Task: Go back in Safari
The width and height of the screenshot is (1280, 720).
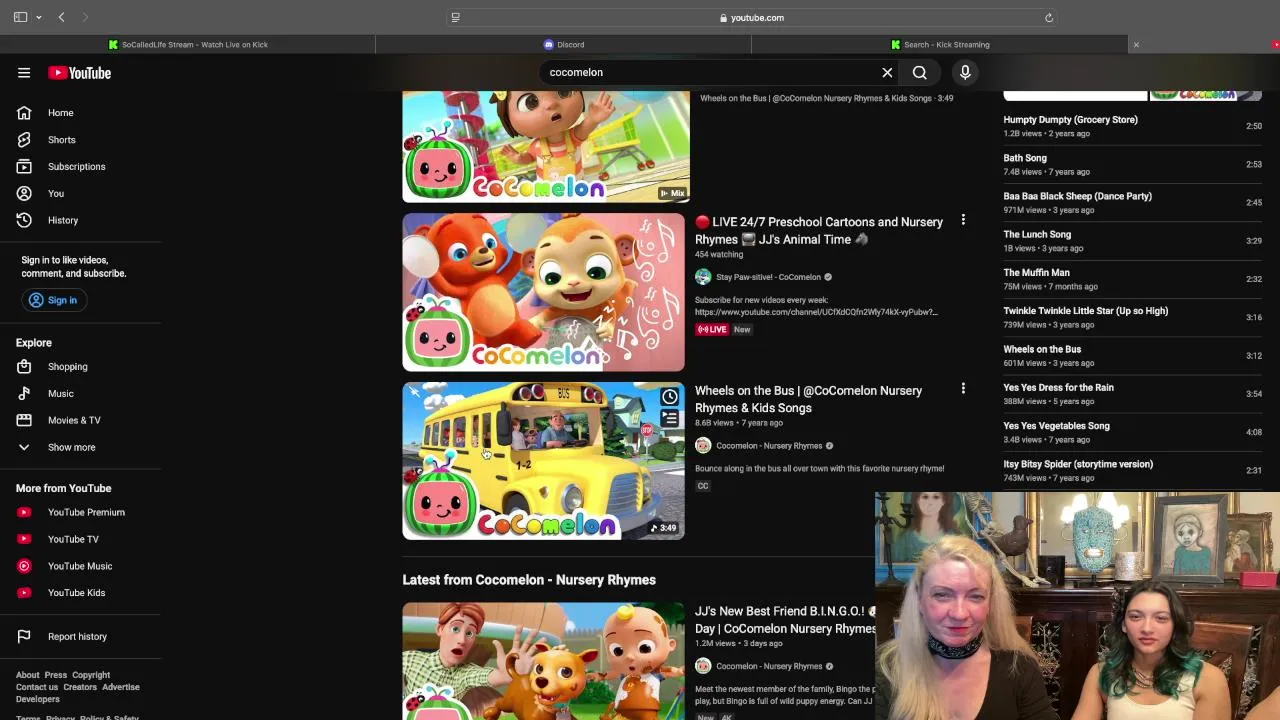Action: pyautogui.click(x=62, y=17)
